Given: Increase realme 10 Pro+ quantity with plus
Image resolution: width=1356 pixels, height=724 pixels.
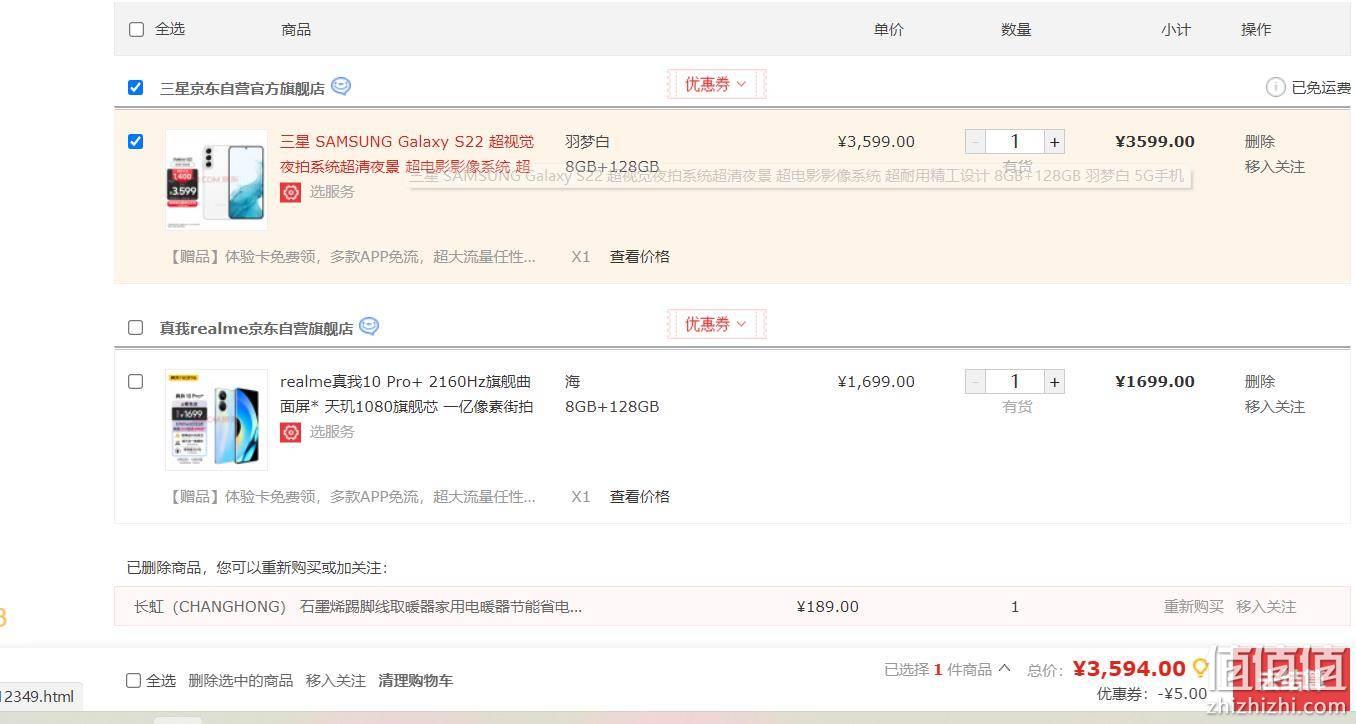Looking at the screenshot, I should pyautogui.click(x=1054, y=382).
